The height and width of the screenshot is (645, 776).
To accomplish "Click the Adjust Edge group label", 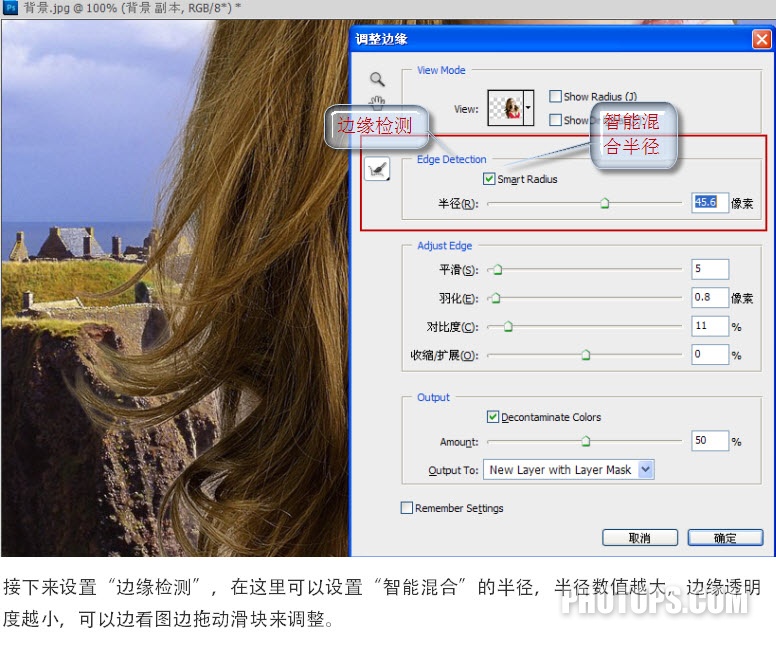I will (x=444, y=246).
